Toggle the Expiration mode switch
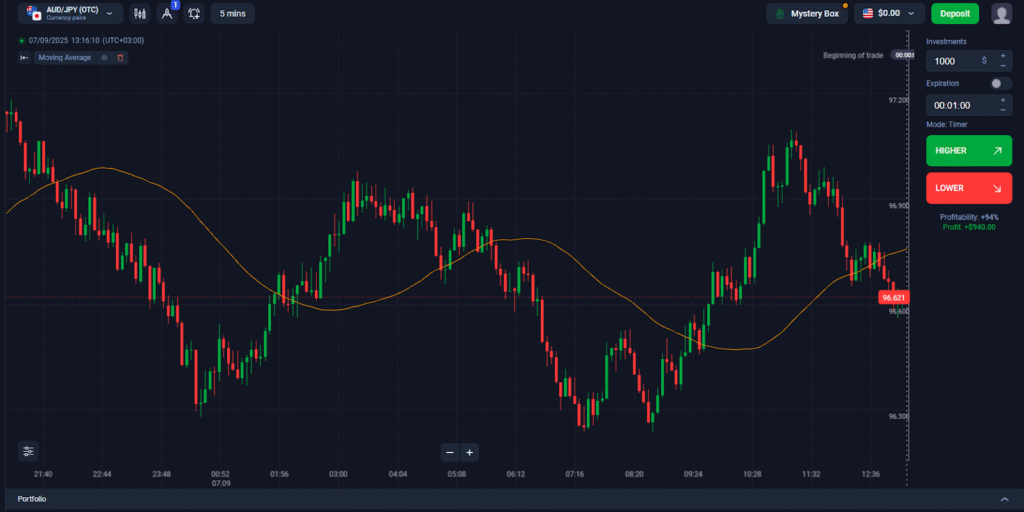This screenshot has width=1024, height=512. [x=1001, y=83]
